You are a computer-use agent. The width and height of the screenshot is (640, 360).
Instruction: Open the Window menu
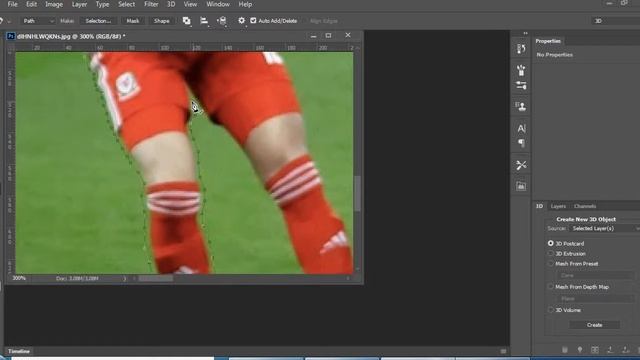[x=218, y=4]
